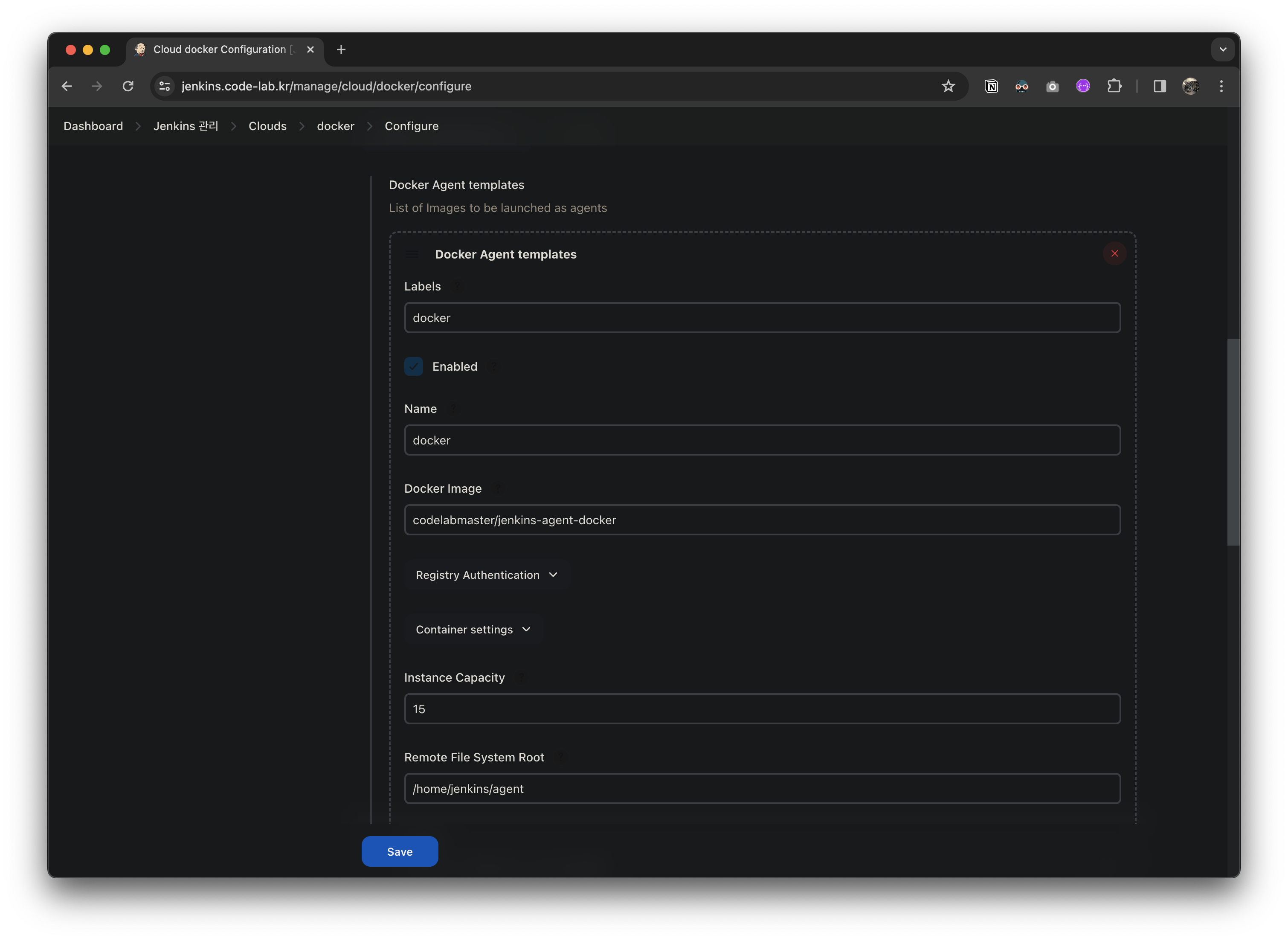Open the Jenkins 관리 breadcrumb link
Image resolution: width=1288 pixels, height=941 pixels.
[x=186, y=126]
